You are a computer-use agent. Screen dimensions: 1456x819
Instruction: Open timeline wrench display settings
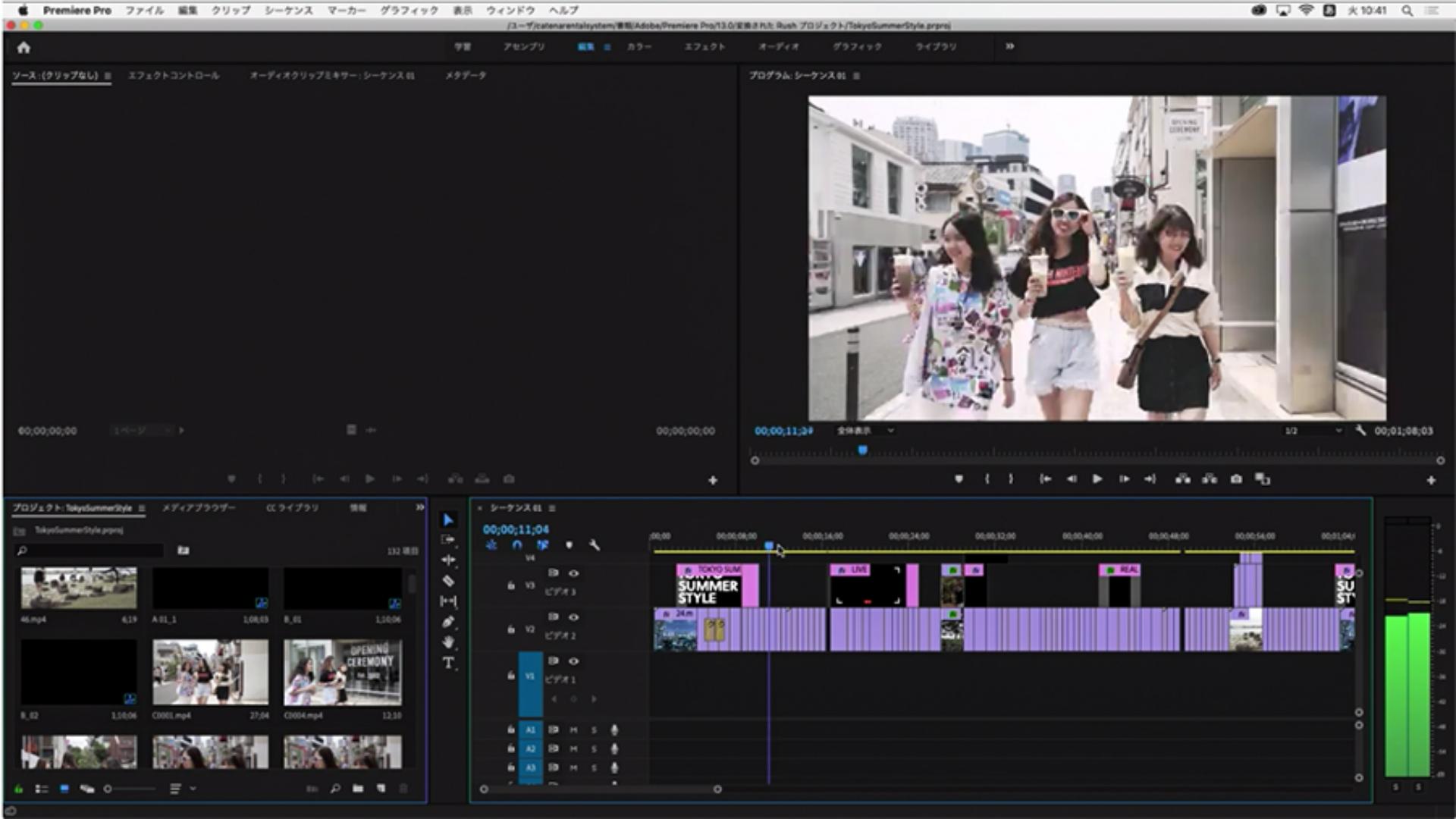(x=595, y=545)
